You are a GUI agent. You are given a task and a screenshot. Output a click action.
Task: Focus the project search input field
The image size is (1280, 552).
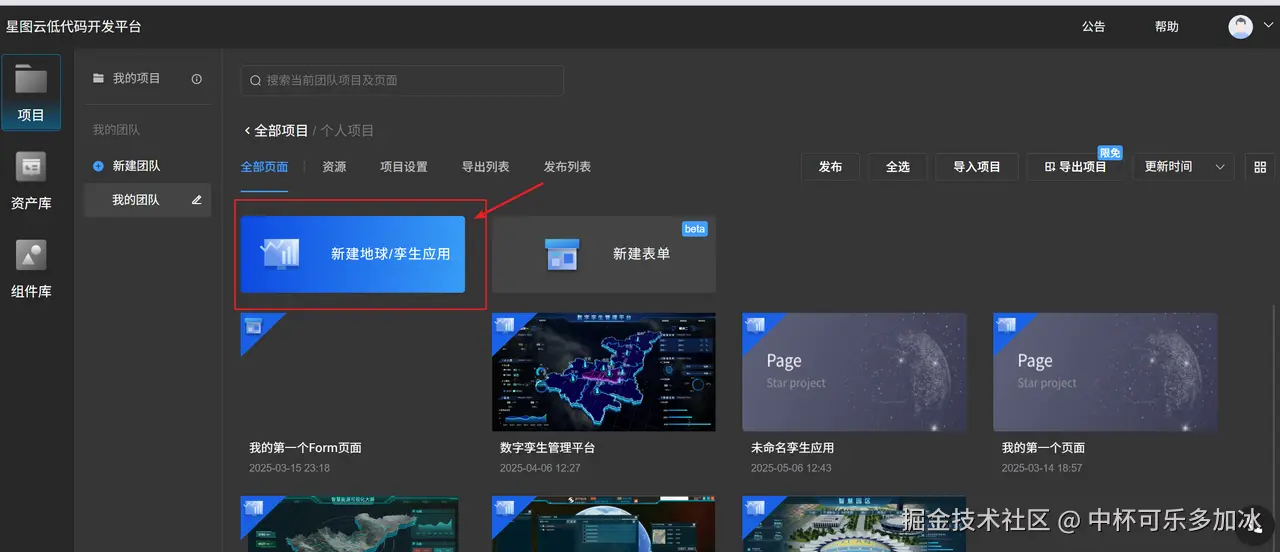(x=402, y=80)
